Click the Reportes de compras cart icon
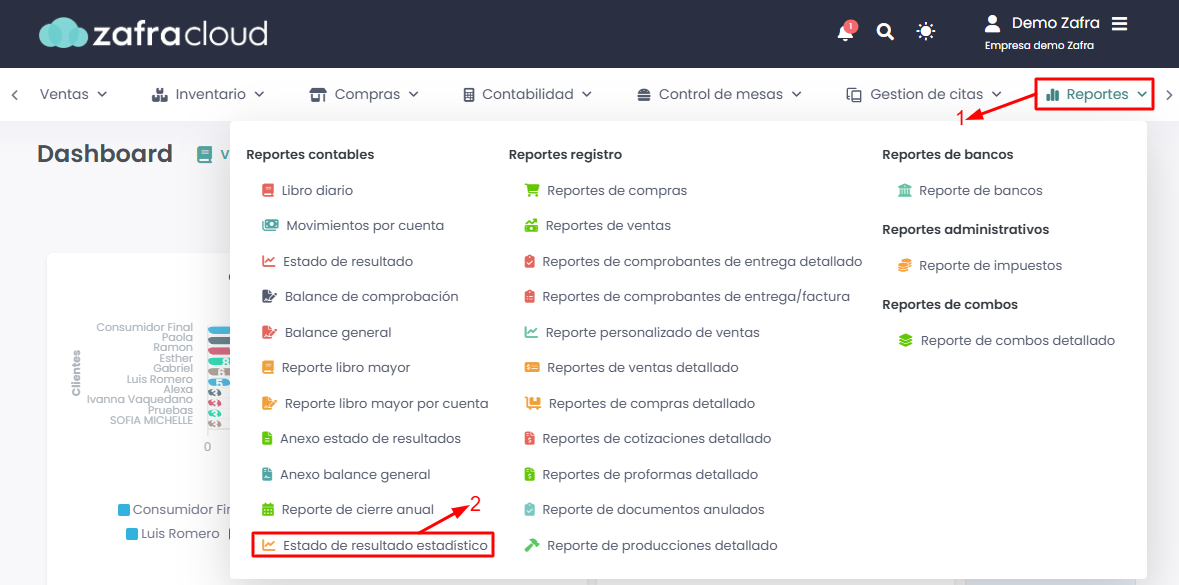The image size is (1179, 585). 532,190
